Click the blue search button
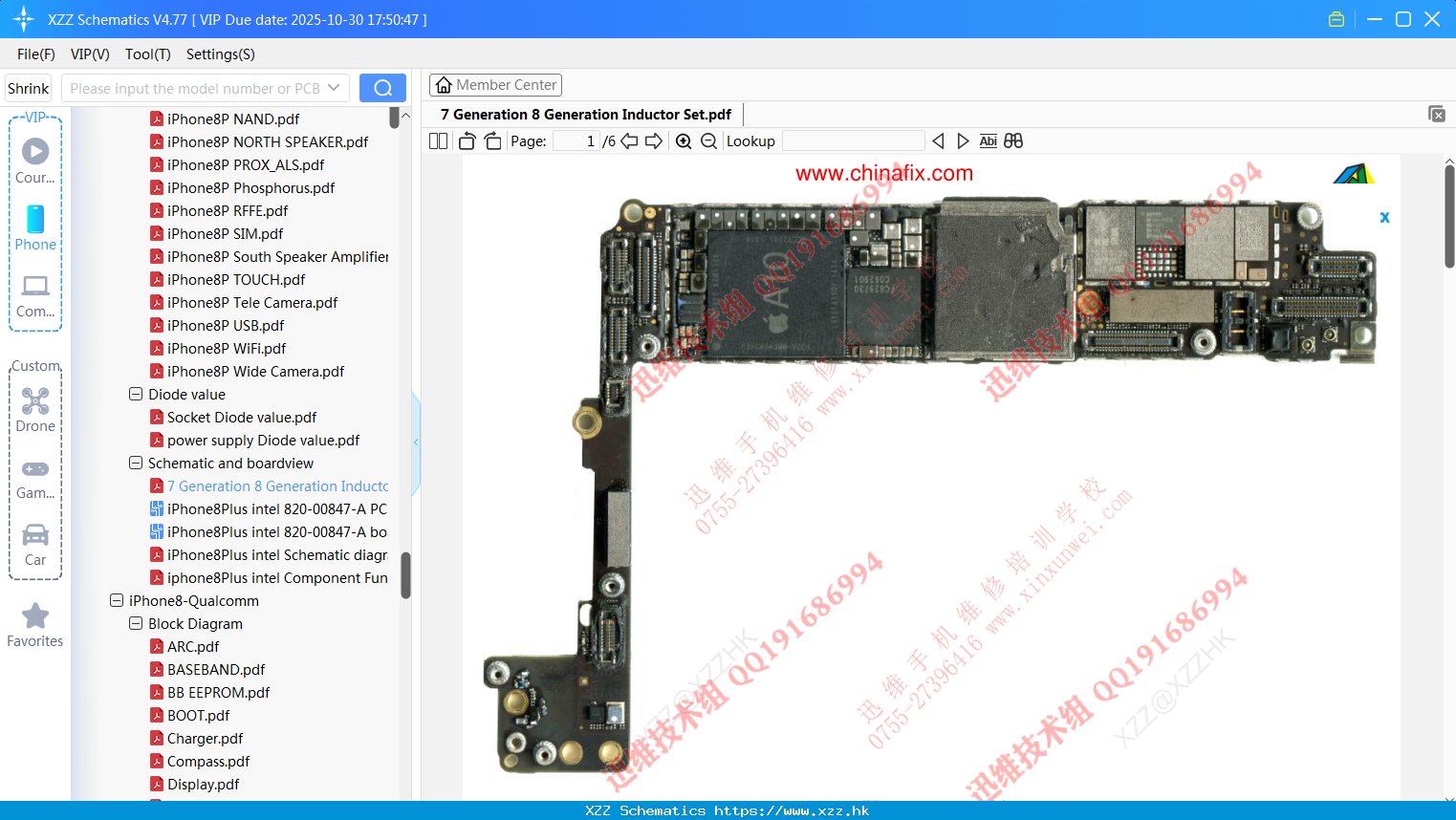This screenshot has height=820, width=1456. [x=382, y=88]
